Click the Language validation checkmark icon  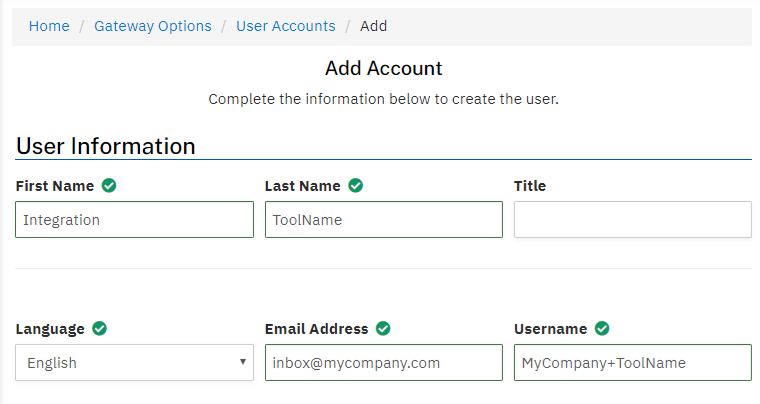(99, 328)
